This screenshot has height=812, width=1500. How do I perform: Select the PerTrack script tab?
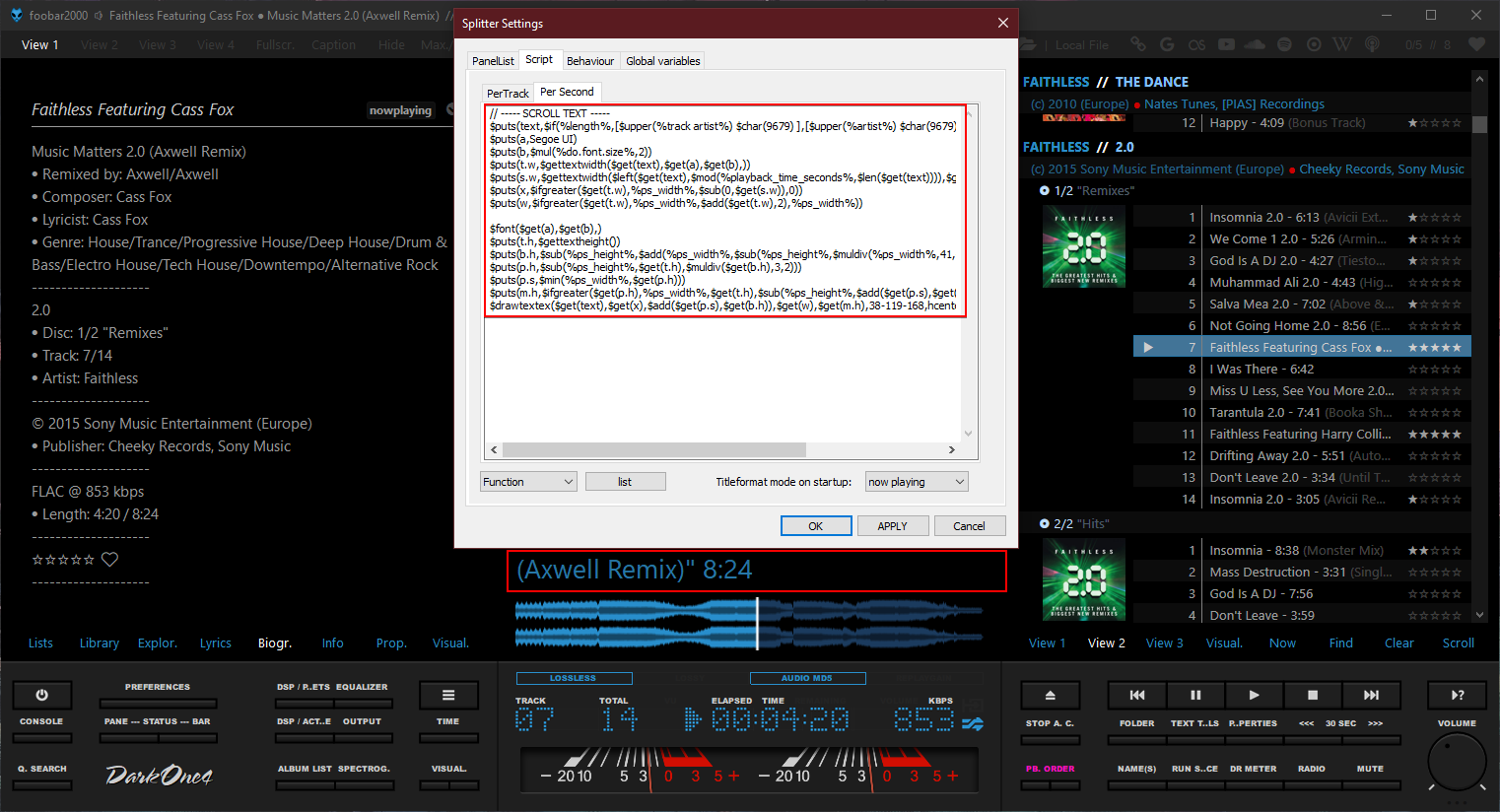pos(508,94)
